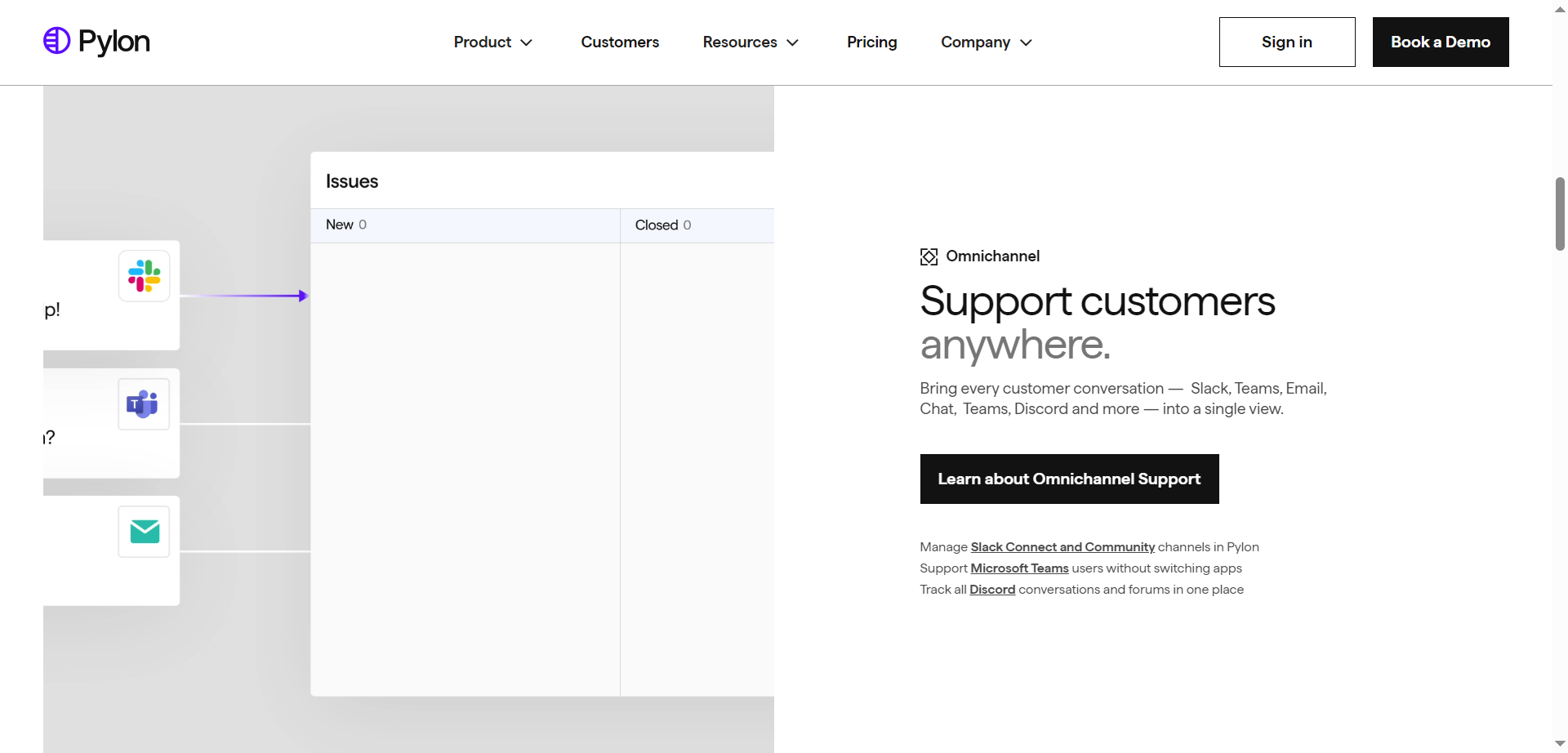Image resolution: width=1568 pixels, height=753 pixels.
Task: Expand the Resources dropdown menu
Action: [x=751, y=42]
